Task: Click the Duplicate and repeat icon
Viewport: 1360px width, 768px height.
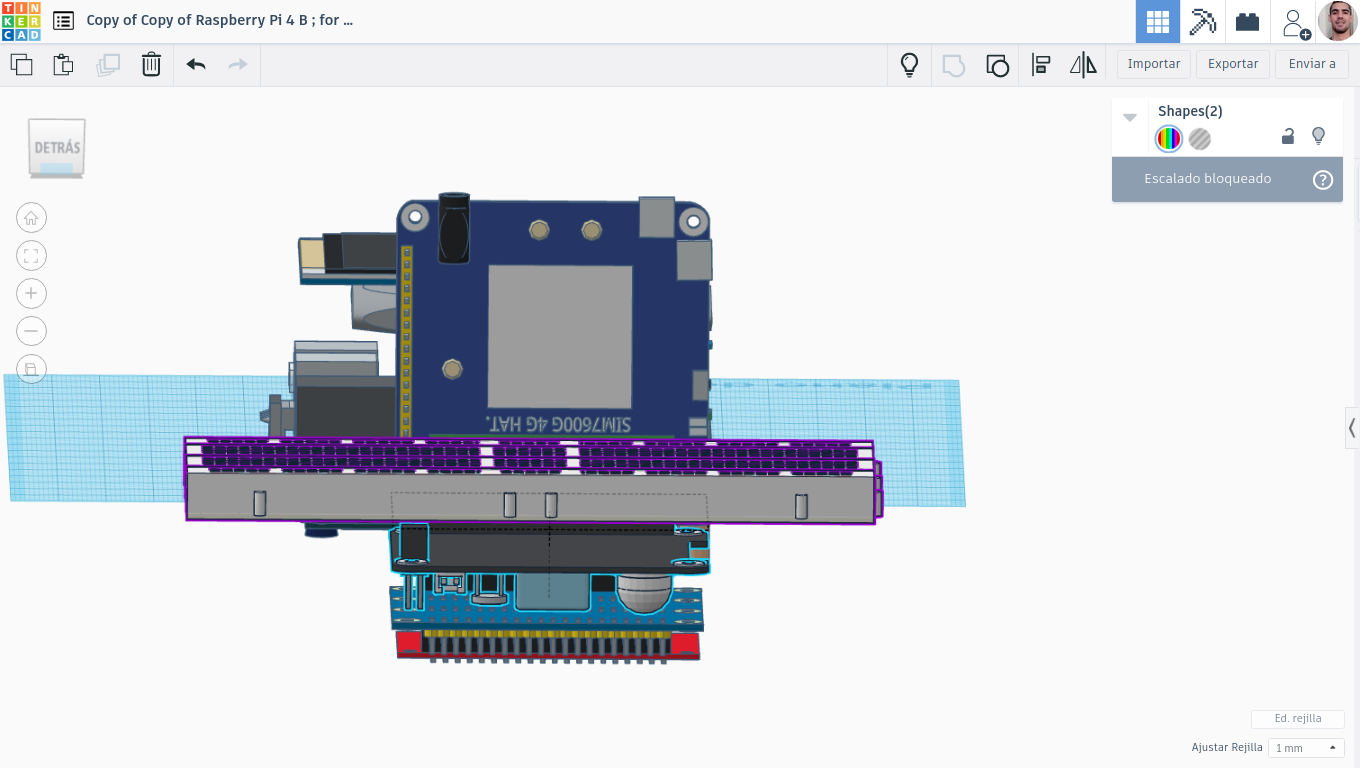Action: (x=108, y=65)
